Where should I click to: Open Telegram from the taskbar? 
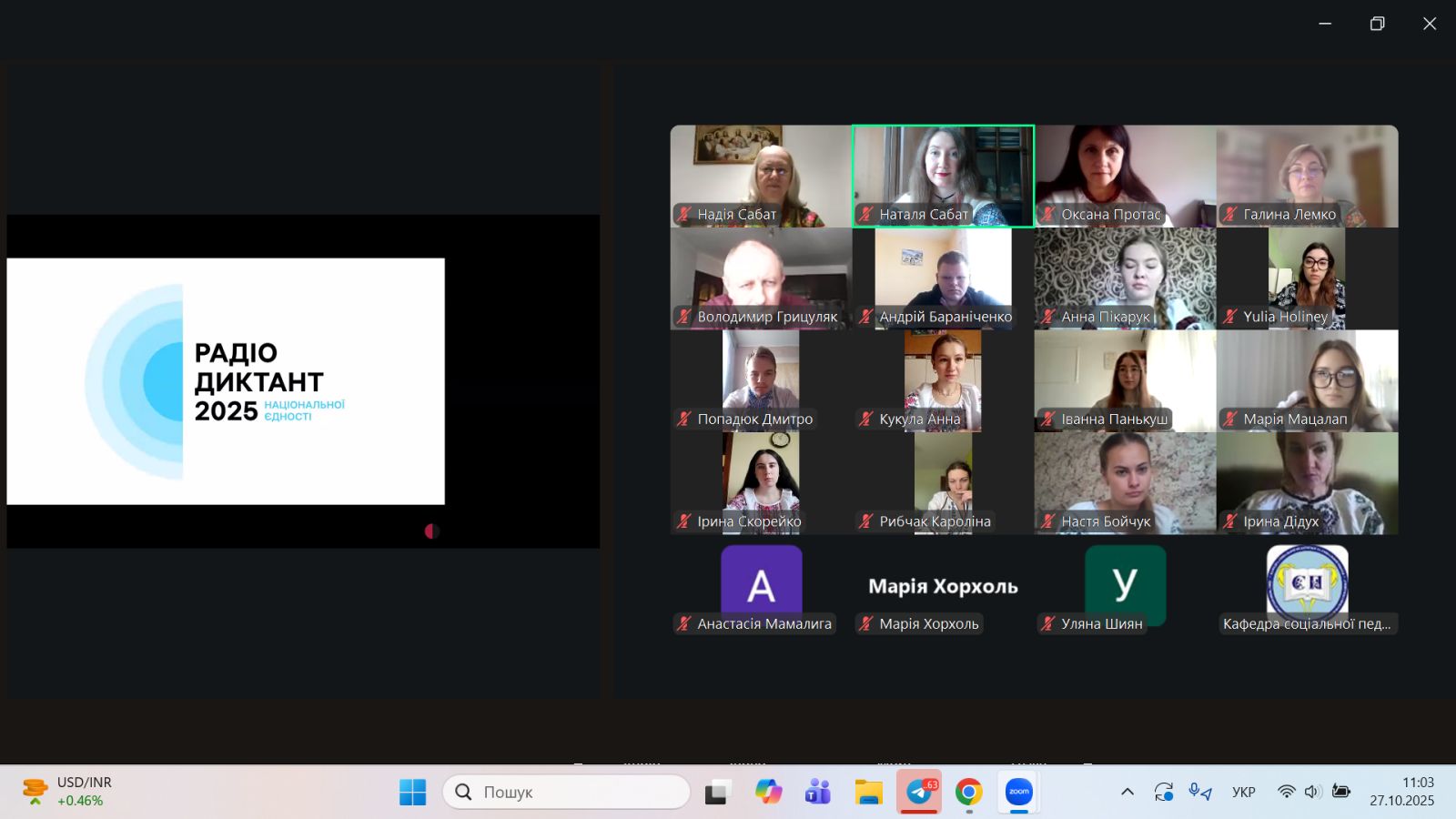click(918, 792)
